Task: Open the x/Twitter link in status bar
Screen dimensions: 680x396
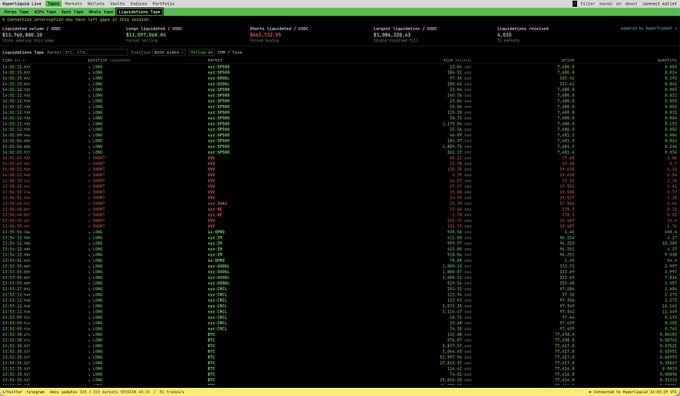Action: [11, 392]
